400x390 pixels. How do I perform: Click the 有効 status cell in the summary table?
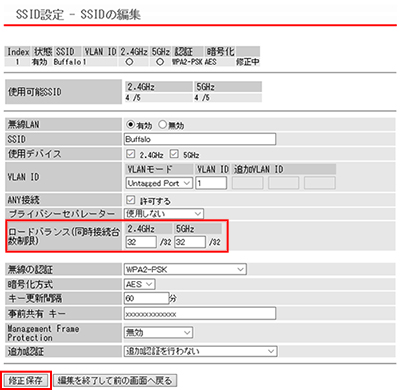click(40, 62)
